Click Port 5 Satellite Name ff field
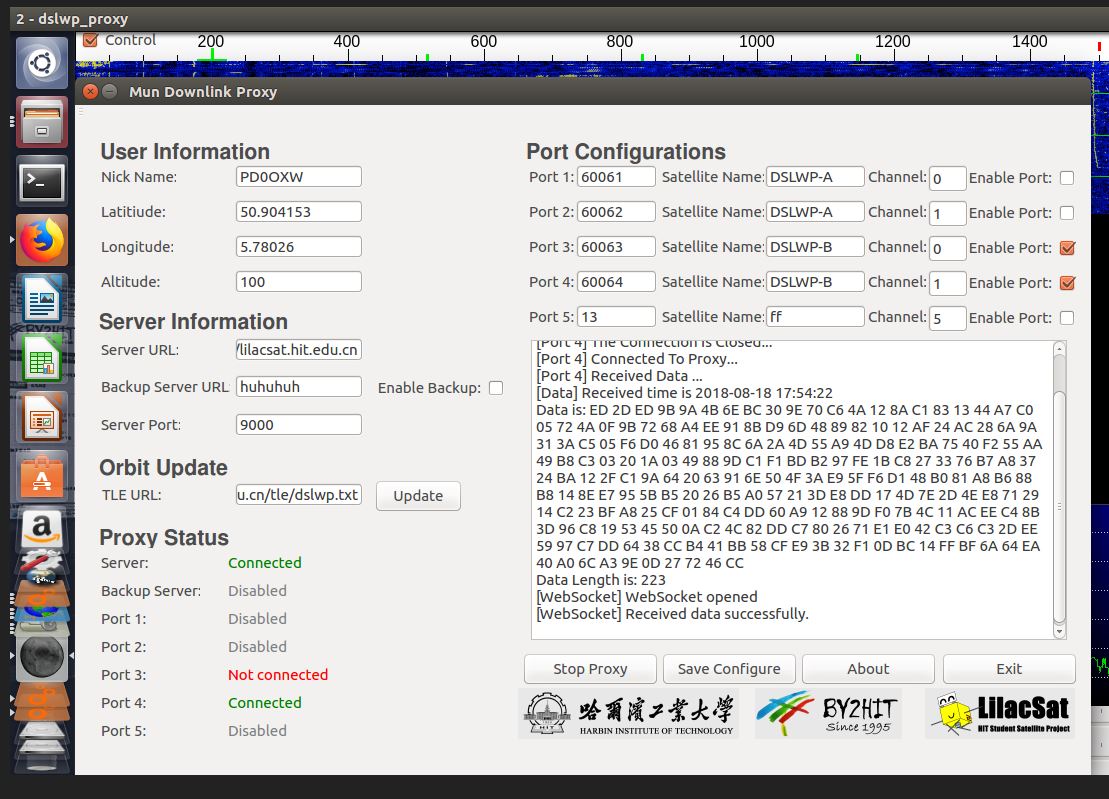Screen dimensions: 1109x799 815,317
